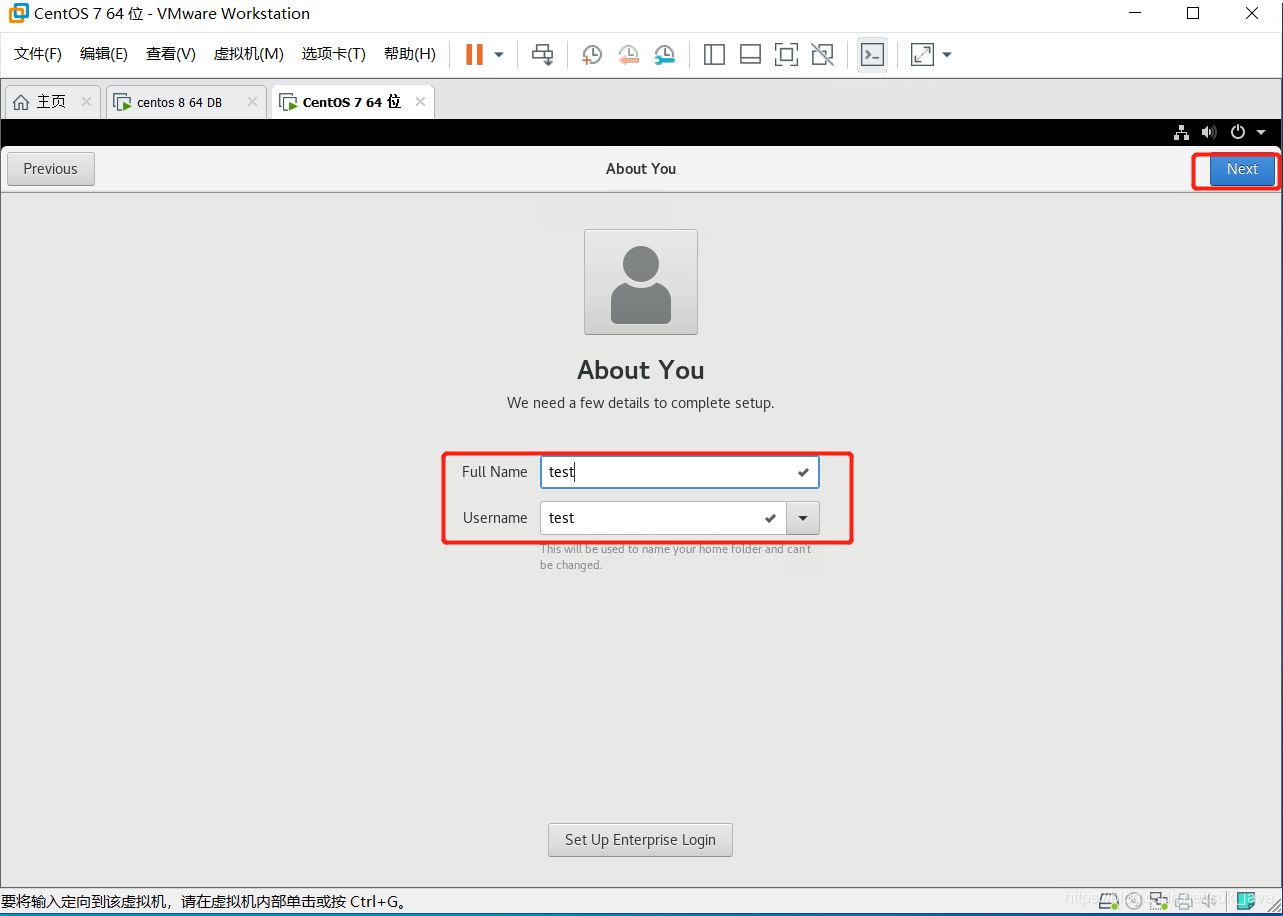Viewport: 1283px width, 916px height.
Task: Click the hard disk device status icon
Action: click(1109, 901)
